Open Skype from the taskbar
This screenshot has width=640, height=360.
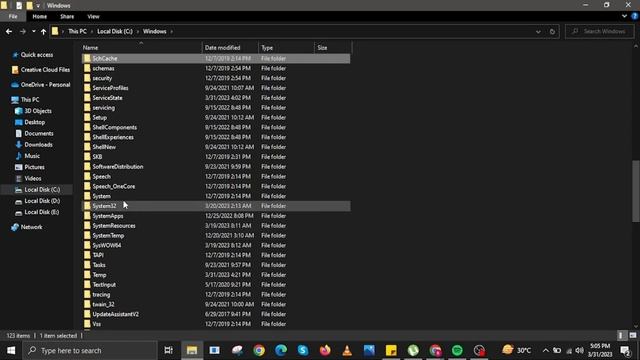303,351
